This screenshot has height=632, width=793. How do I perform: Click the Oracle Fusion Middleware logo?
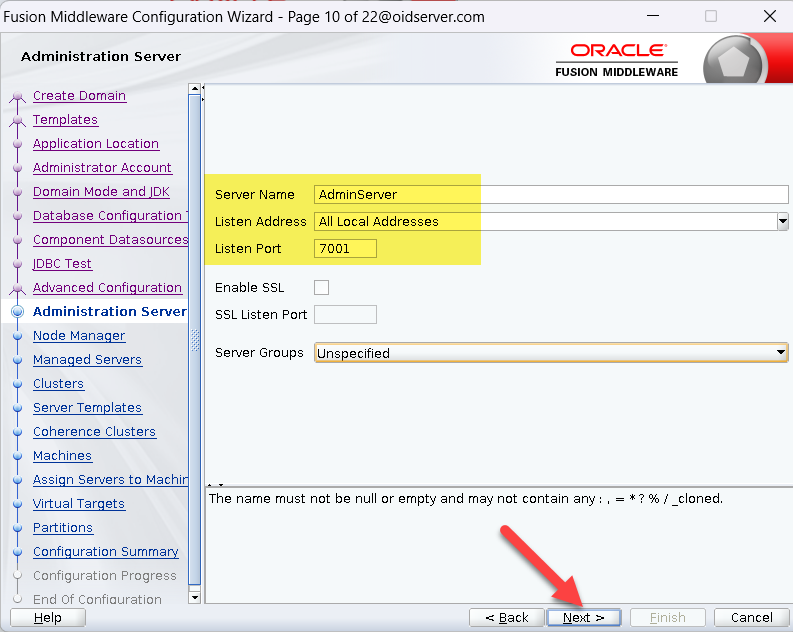(x=617, y=60)
